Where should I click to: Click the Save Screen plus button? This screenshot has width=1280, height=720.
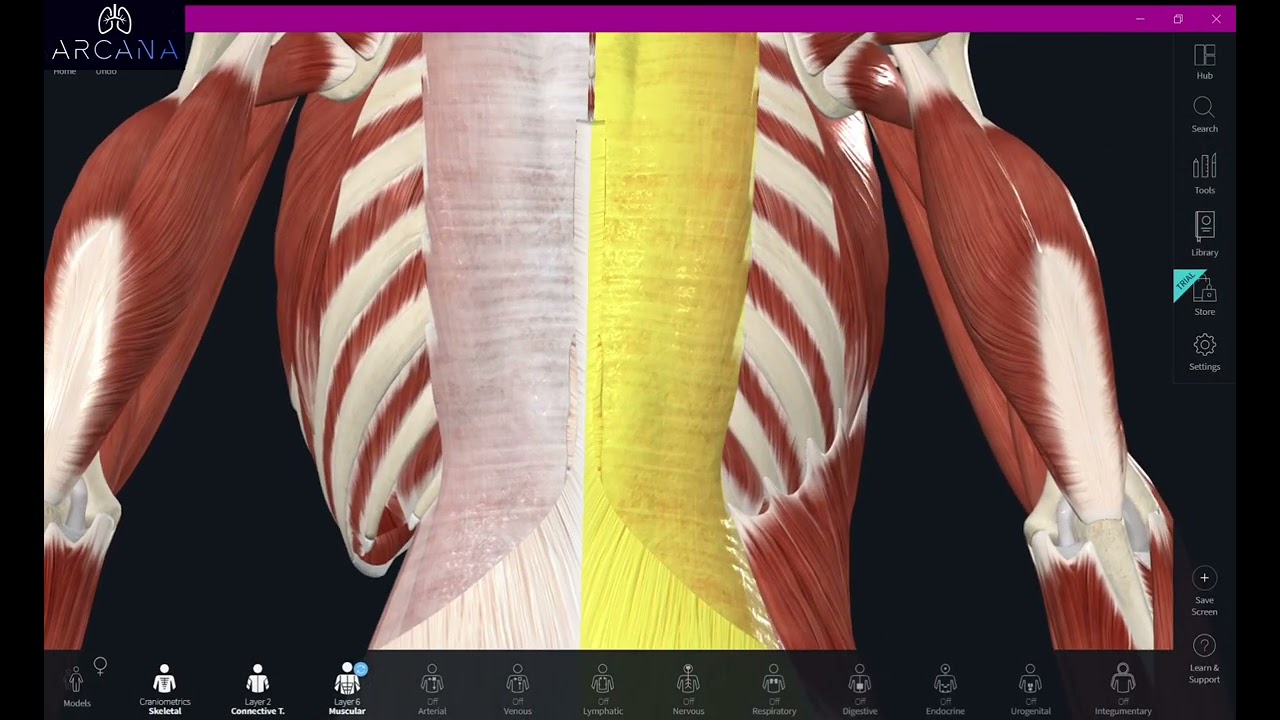tap(1204, 578)
